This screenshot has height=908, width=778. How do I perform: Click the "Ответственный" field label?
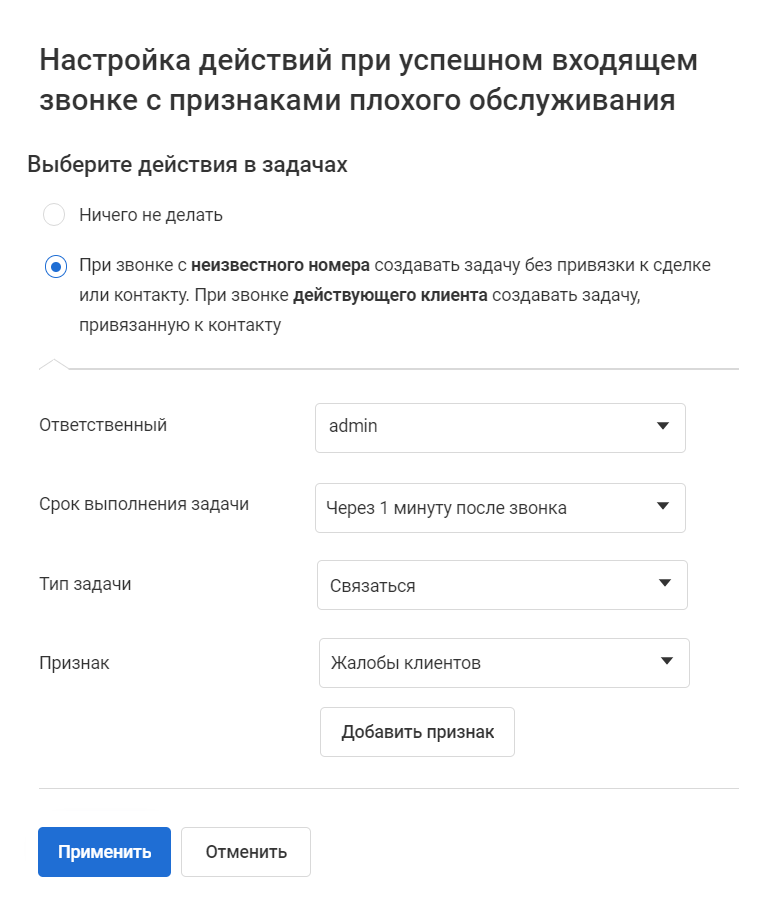coord(103,425)
